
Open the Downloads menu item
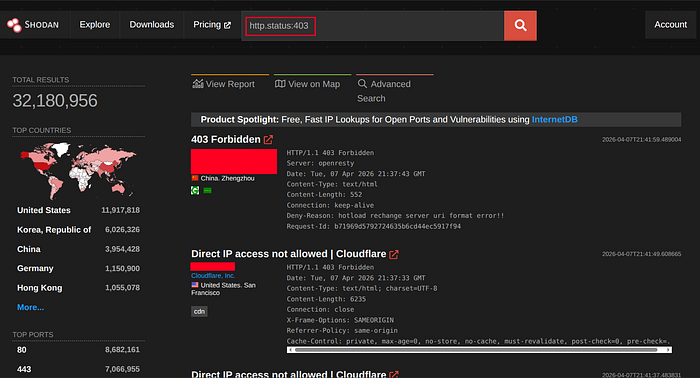click(152, 25)
